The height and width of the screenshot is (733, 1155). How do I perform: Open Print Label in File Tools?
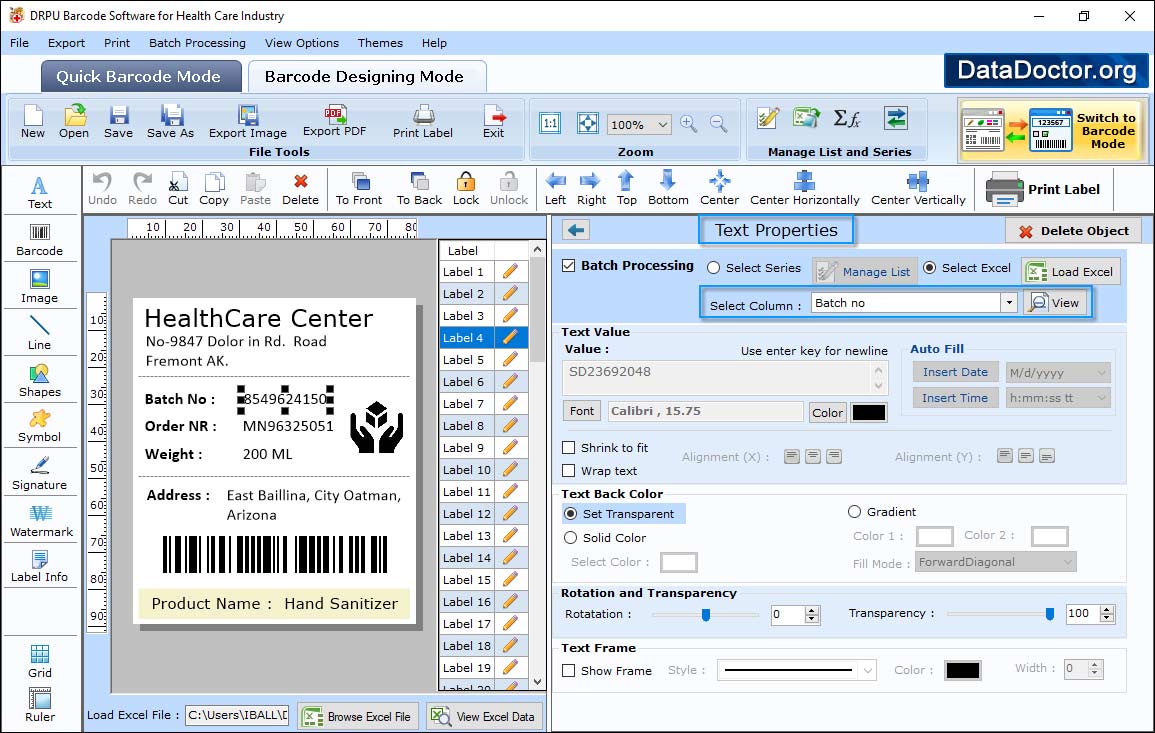[423, 122]
